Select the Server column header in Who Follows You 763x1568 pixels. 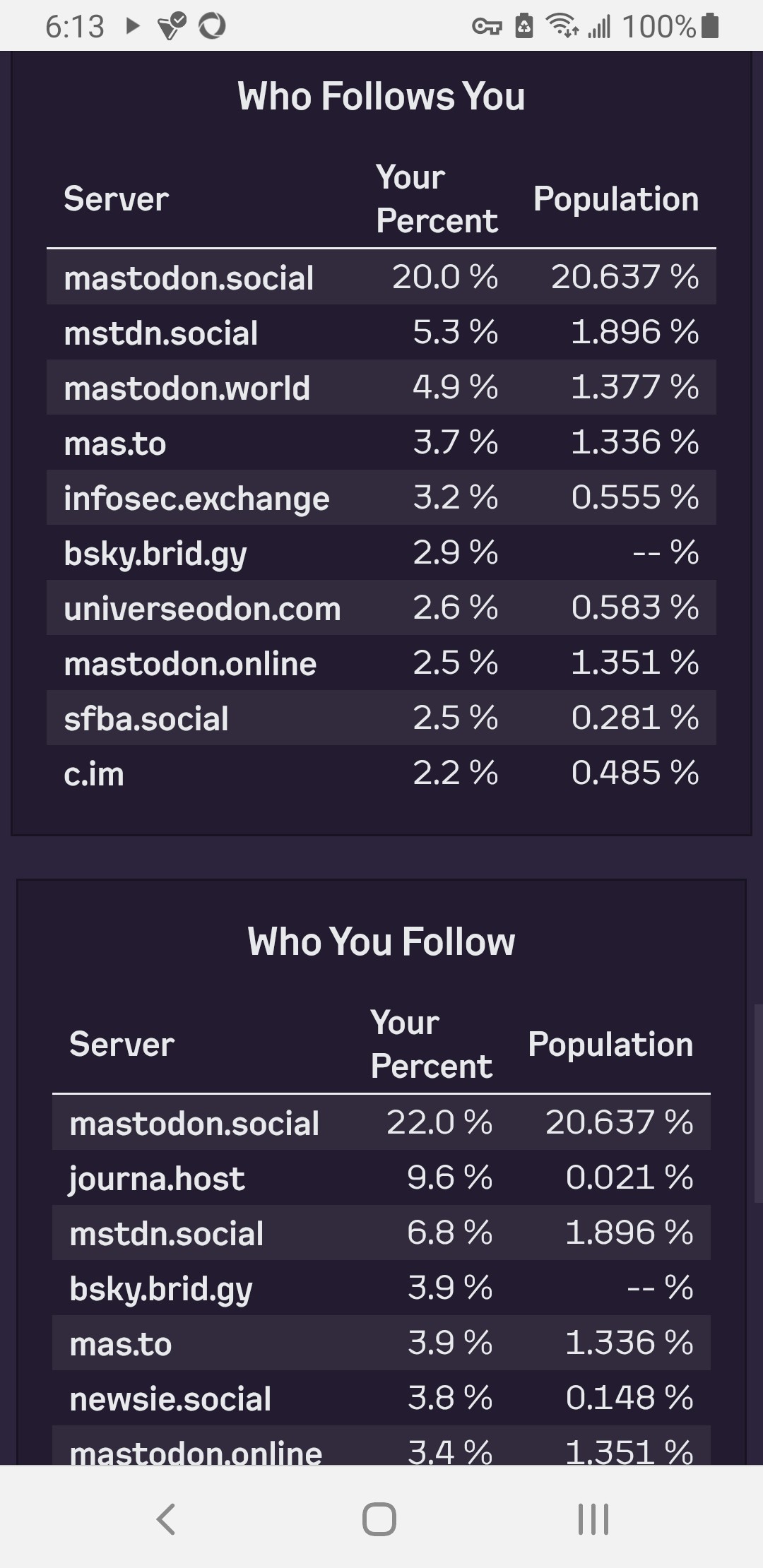[x=117, y=198]
